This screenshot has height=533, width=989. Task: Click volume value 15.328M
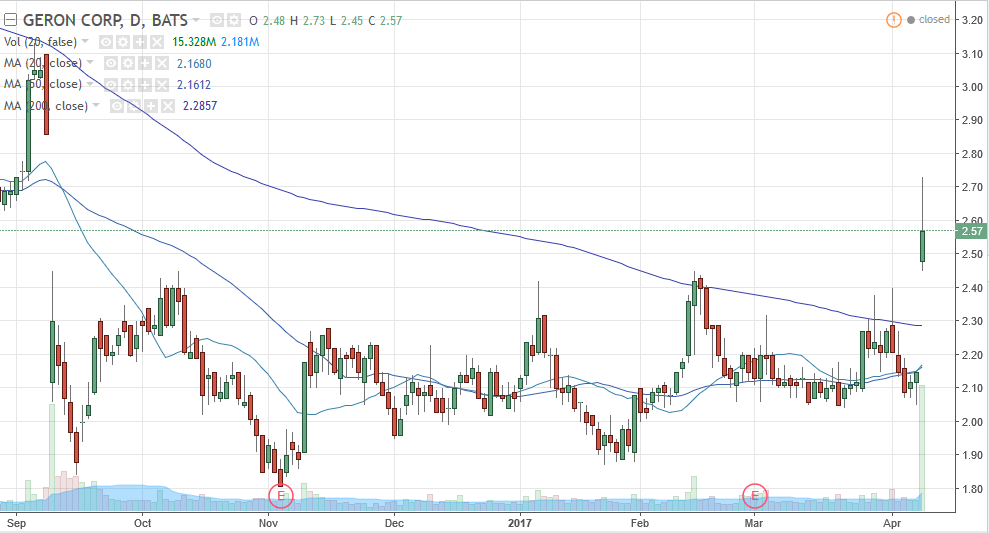click(x=194, y=42)
